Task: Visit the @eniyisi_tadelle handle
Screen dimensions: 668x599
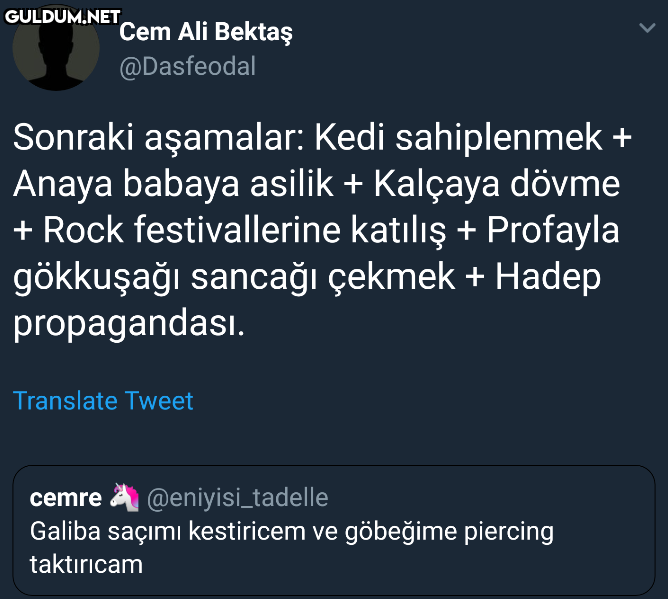Action: click(237, 497)
